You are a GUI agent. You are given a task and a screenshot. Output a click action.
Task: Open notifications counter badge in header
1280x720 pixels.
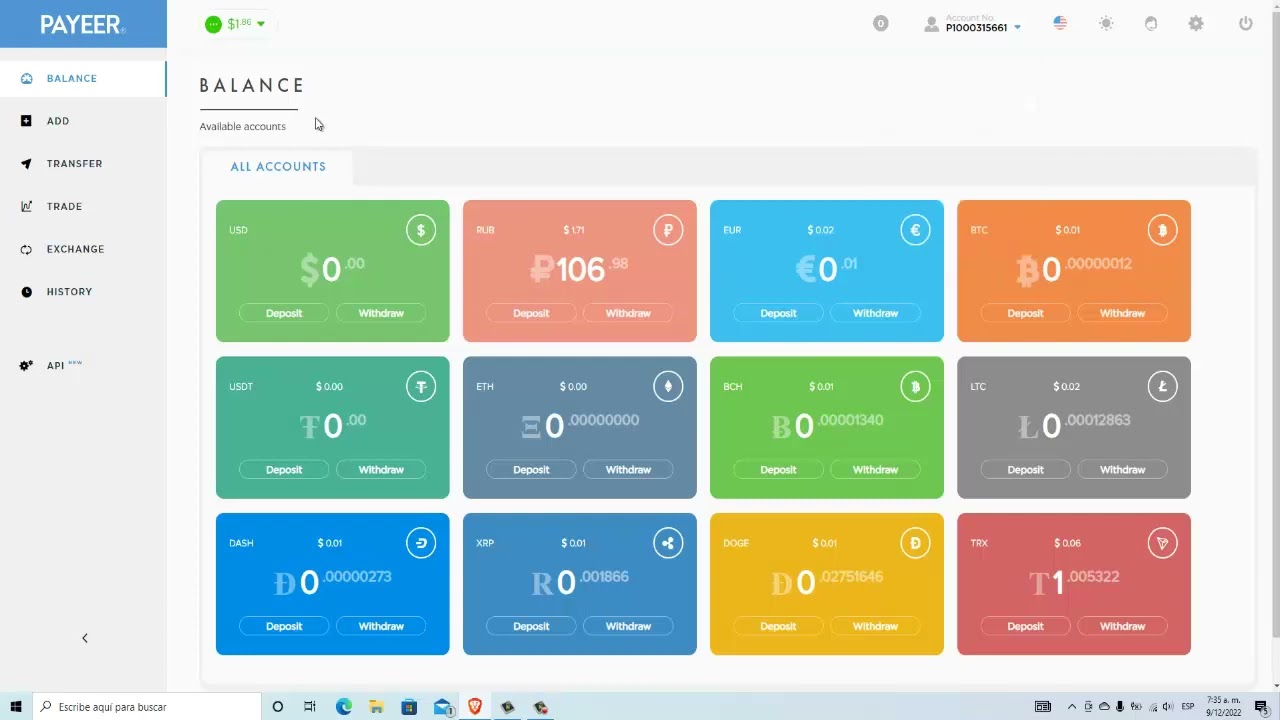click(880, 23)
